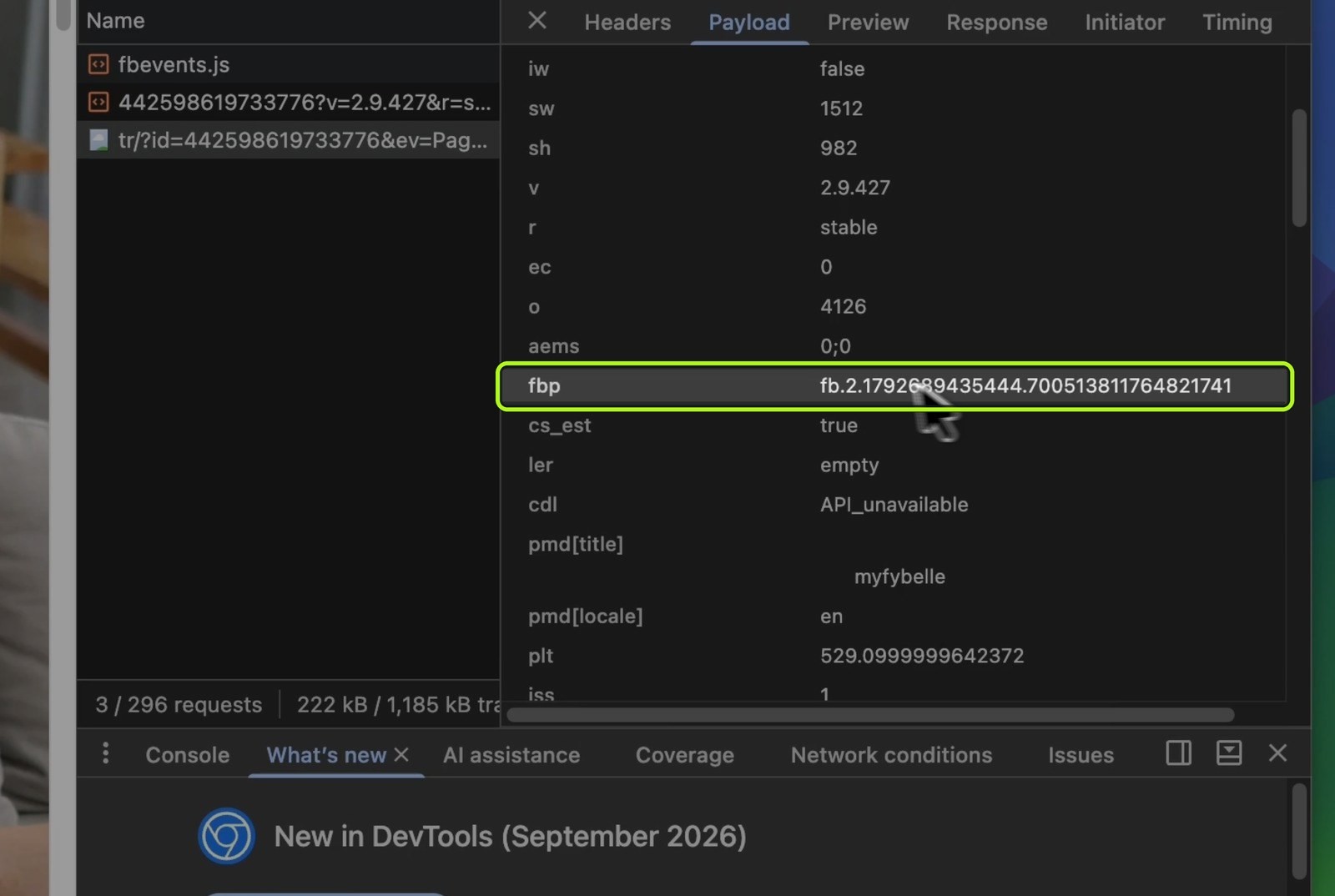1335x896 pixels.
Task: Click the What's new panel vertical scrollbar
Action: pos(1299,831)
